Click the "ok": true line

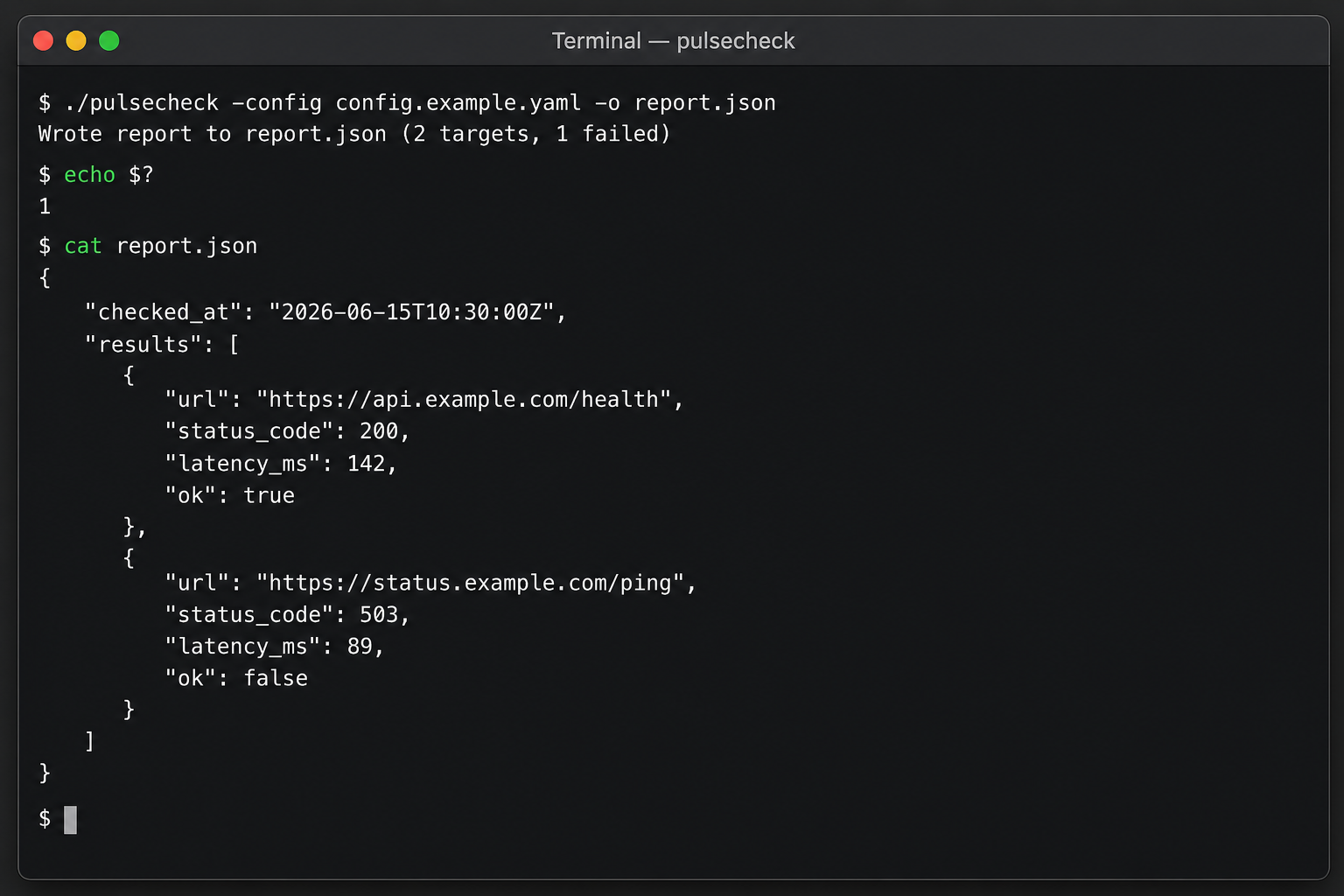pos(230,495)
